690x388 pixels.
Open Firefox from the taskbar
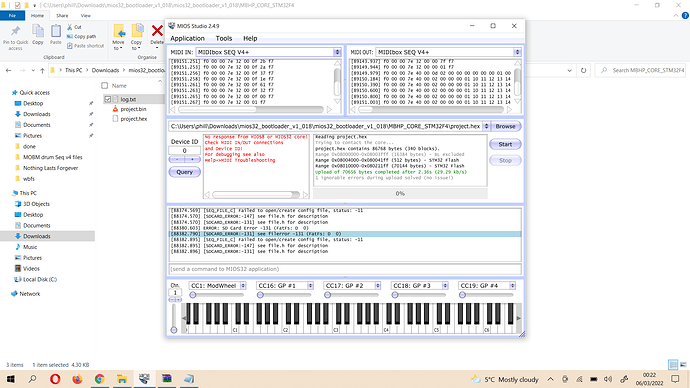click(77, 379)
